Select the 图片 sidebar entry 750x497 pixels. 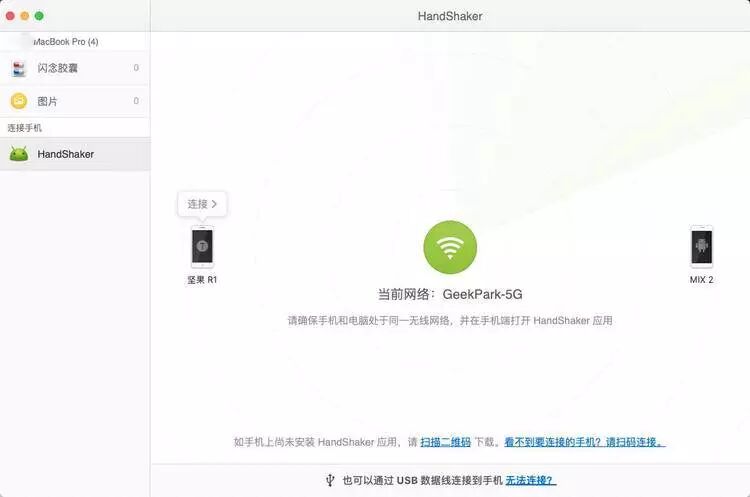75,101
